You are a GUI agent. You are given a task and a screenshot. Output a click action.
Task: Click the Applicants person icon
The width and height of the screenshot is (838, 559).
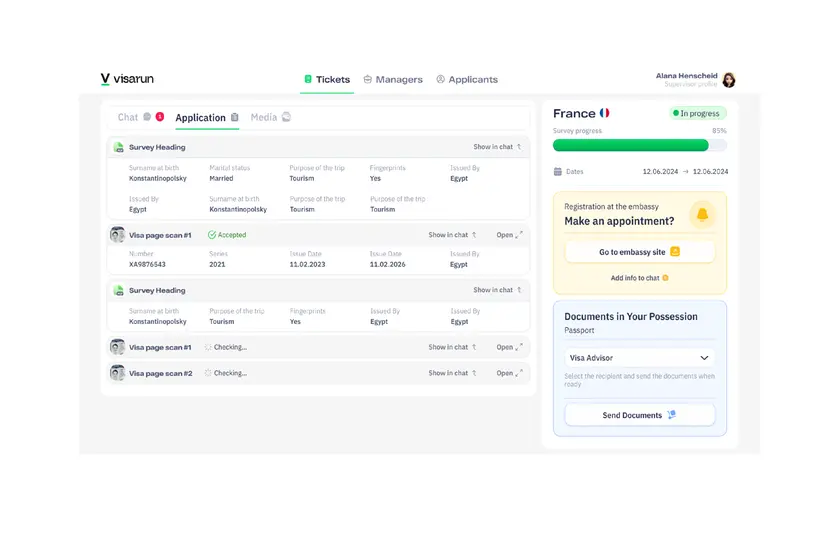click(x=440, y=79)
